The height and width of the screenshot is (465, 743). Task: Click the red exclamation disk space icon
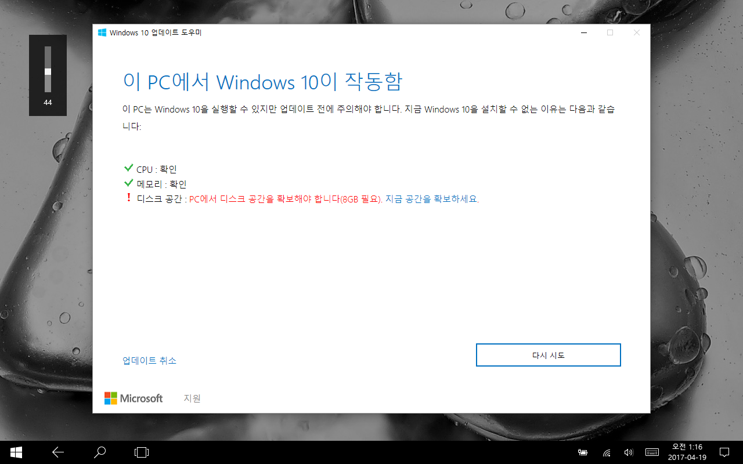tap(128, 198)
